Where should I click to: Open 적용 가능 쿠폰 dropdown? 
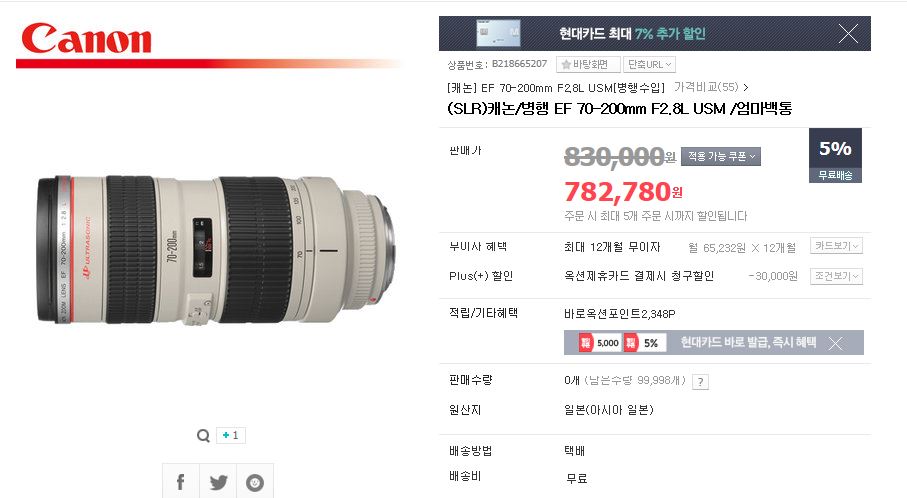point(721,156)
